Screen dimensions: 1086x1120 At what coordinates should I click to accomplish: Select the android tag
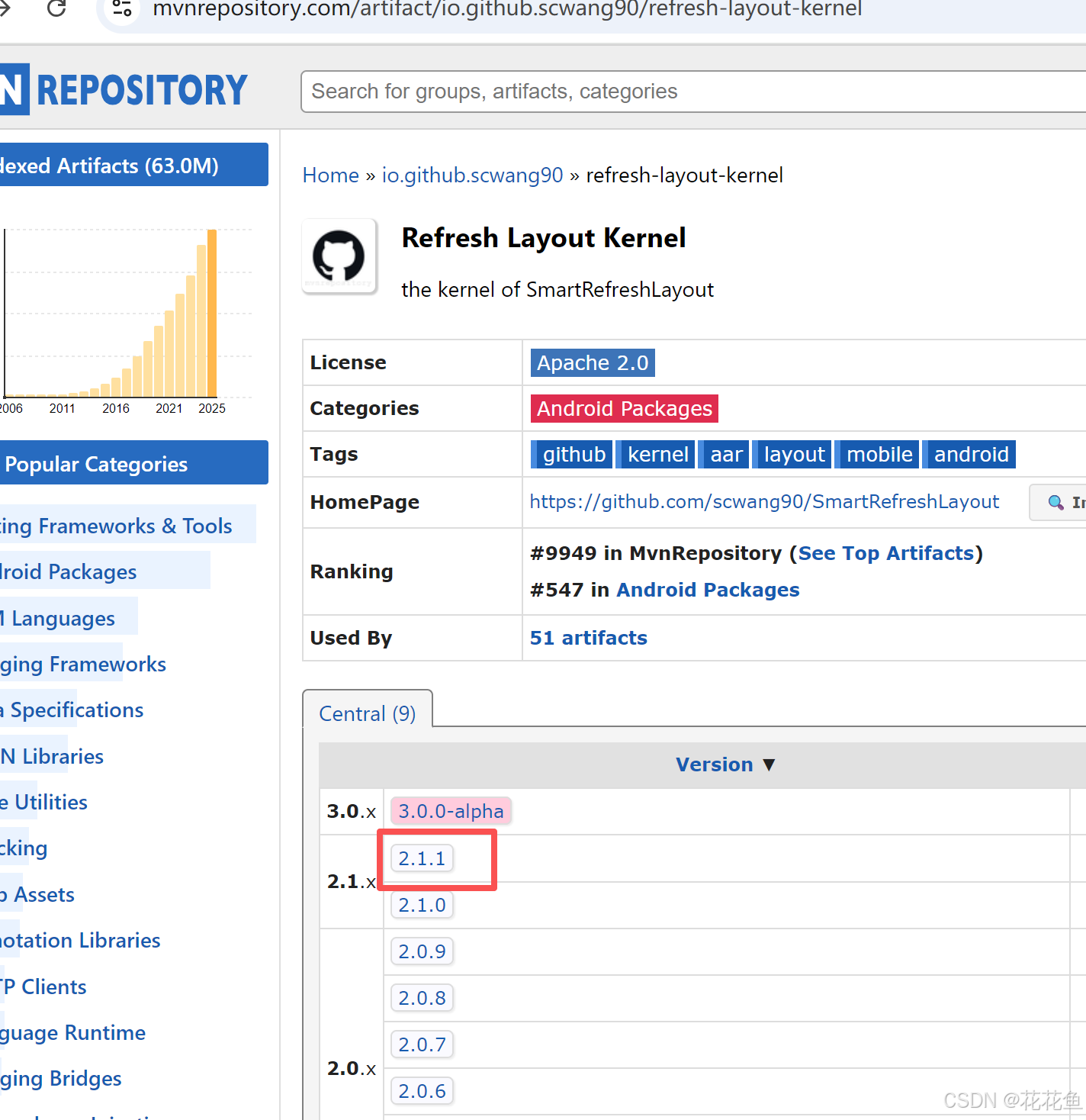tap(970, 454)
